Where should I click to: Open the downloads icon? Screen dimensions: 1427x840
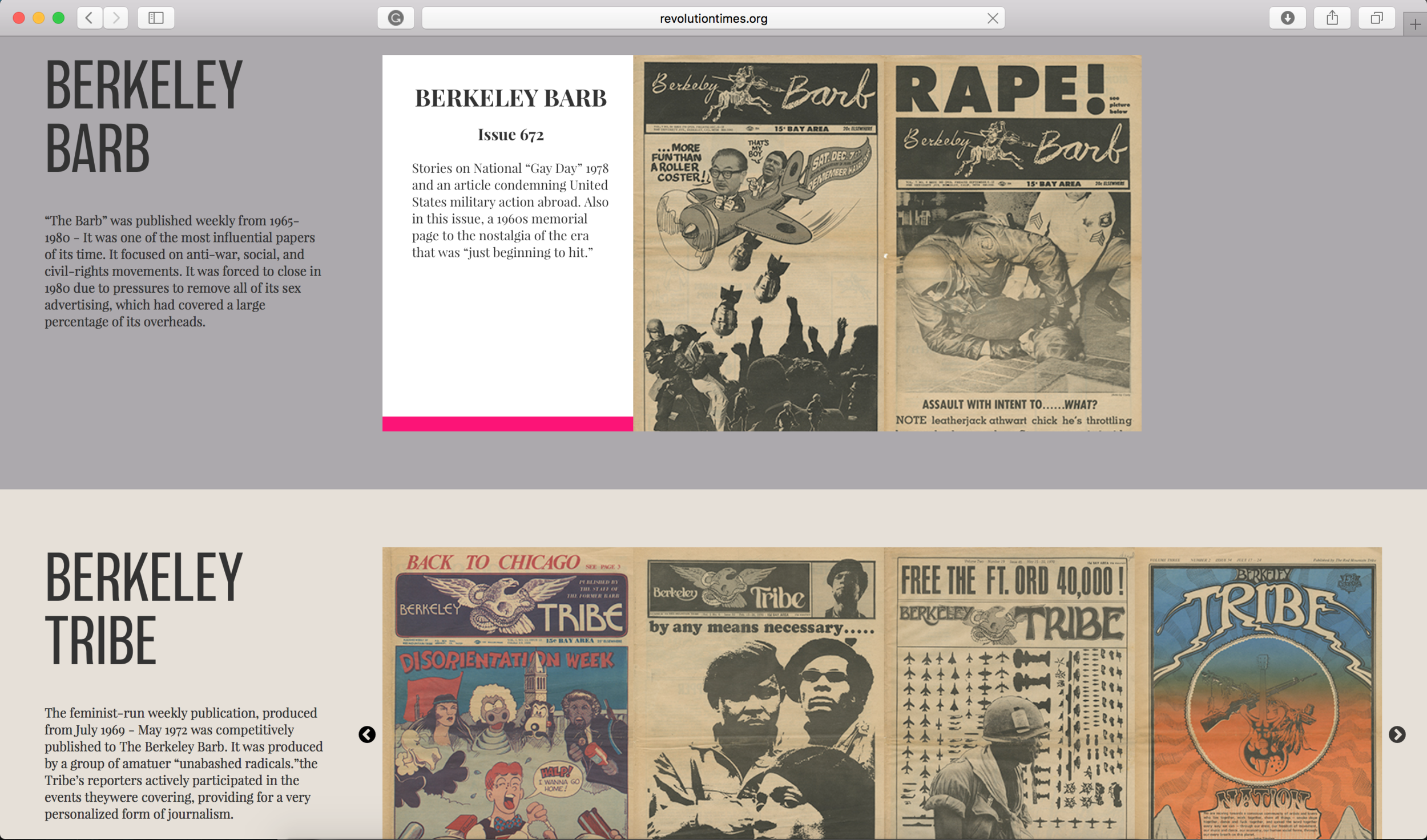(1287, 18)
